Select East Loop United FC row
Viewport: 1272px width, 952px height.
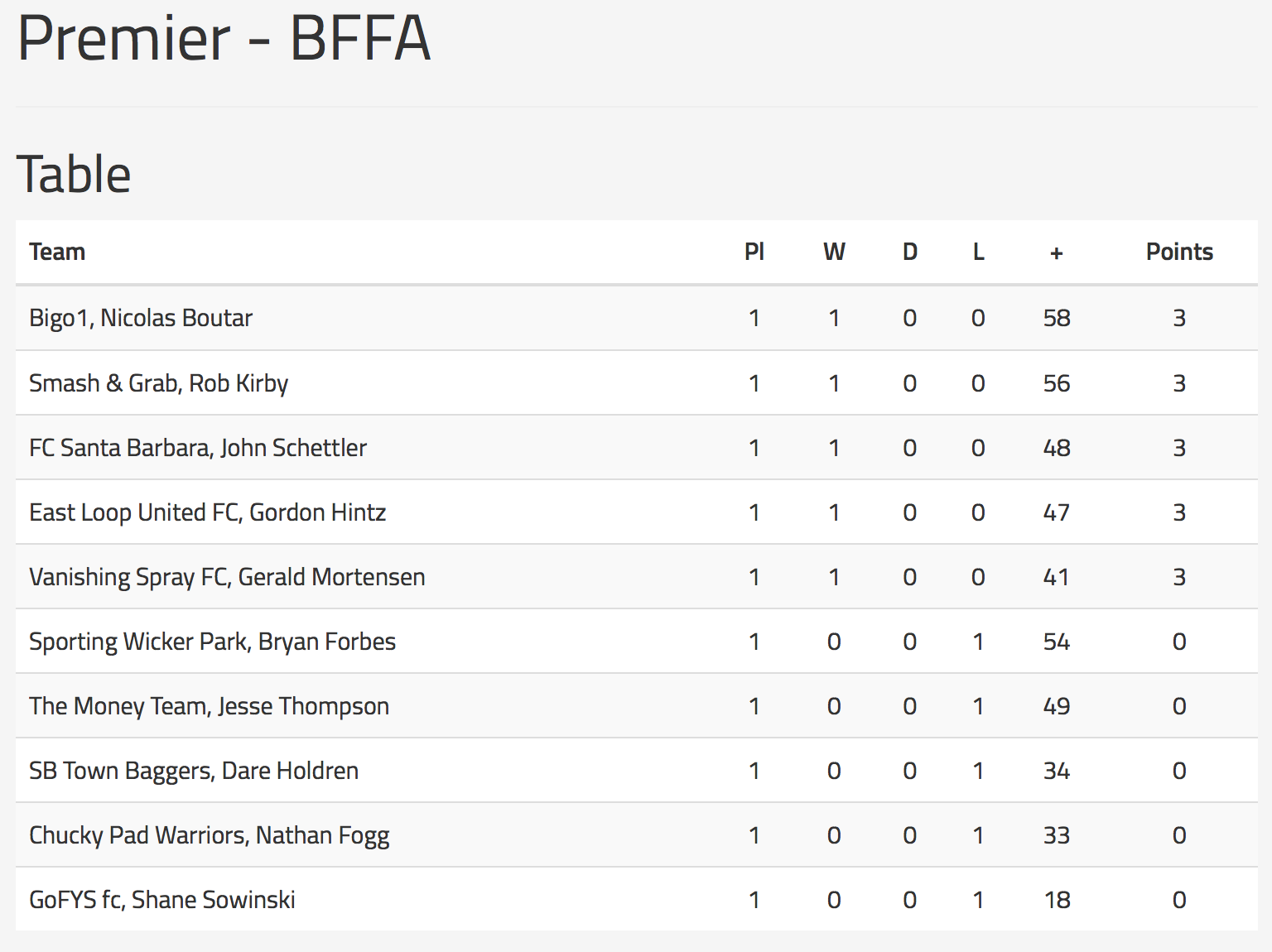(636, 512)
